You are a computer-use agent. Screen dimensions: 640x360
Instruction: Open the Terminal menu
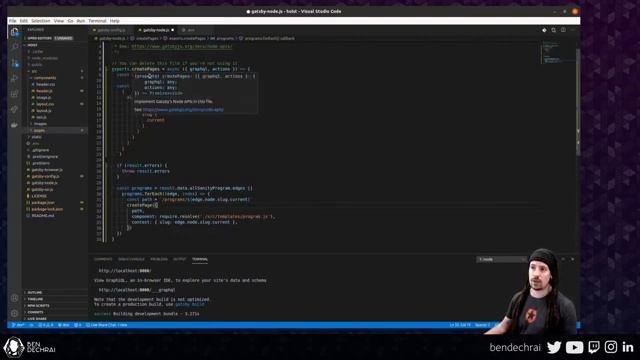[x=97, y=21]
